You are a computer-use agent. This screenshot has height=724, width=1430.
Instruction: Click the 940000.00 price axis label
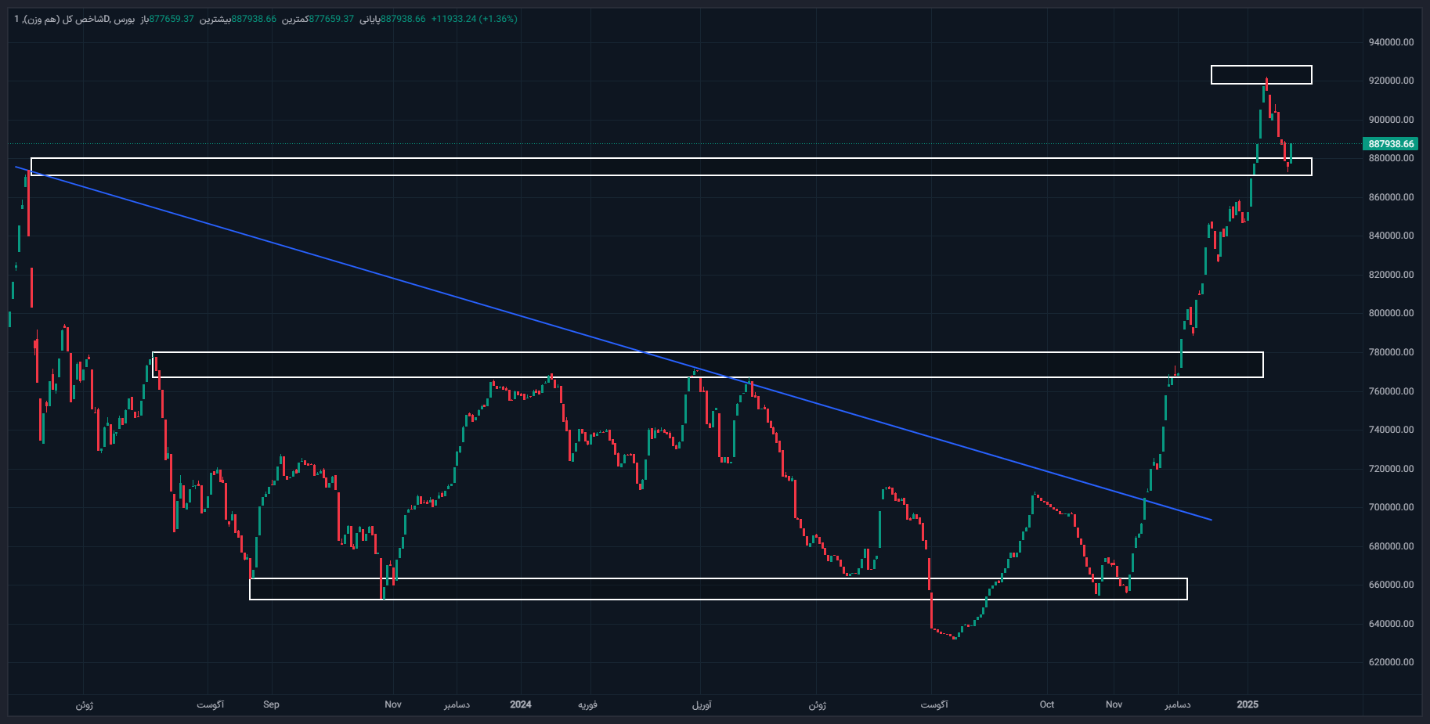coord(1390,43)
